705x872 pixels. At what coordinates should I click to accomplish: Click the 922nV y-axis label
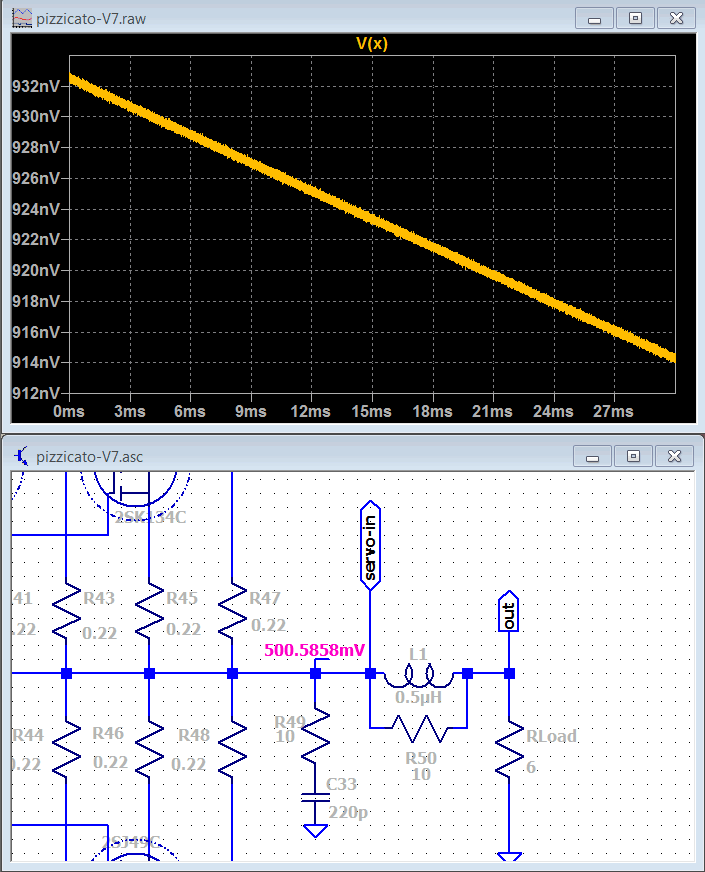(36, 239)
